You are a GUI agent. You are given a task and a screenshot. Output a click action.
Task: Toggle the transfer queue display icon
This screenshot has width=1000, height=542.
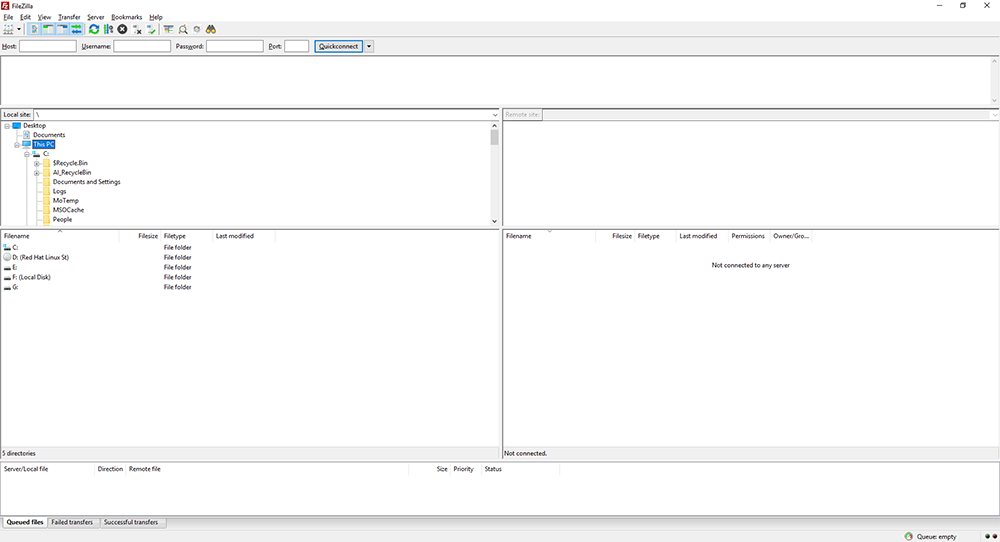click(x=77, y=29)
